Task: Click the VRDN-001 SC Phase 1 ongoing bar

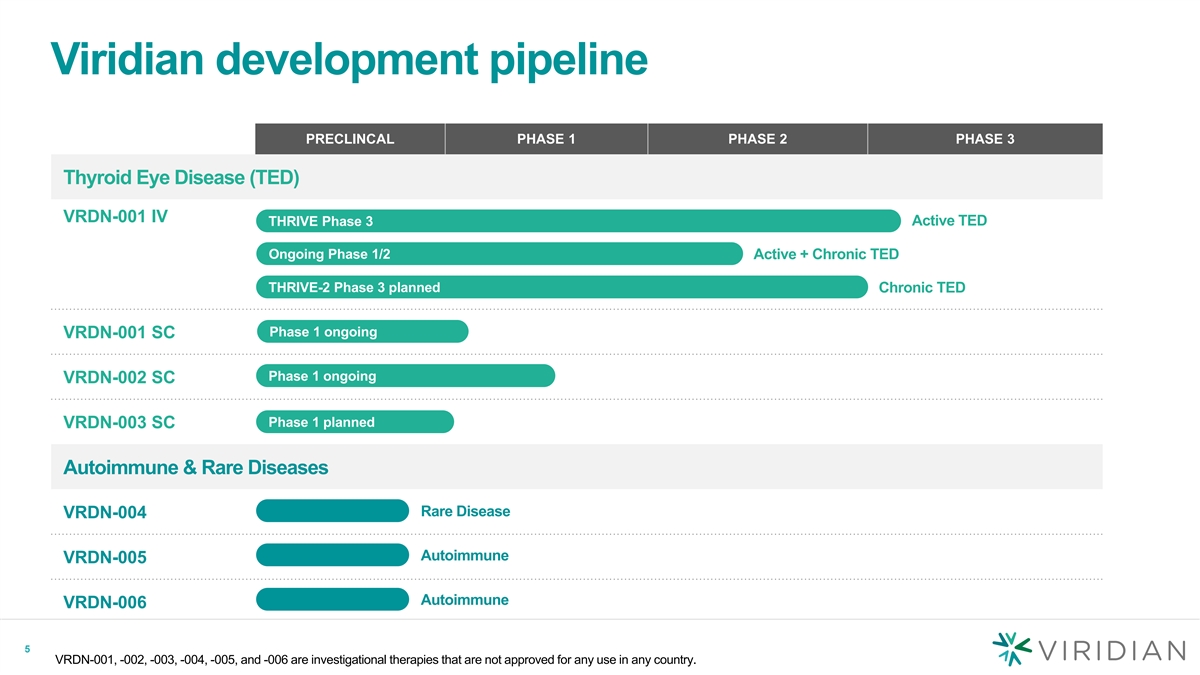Action: pos(362,332)
